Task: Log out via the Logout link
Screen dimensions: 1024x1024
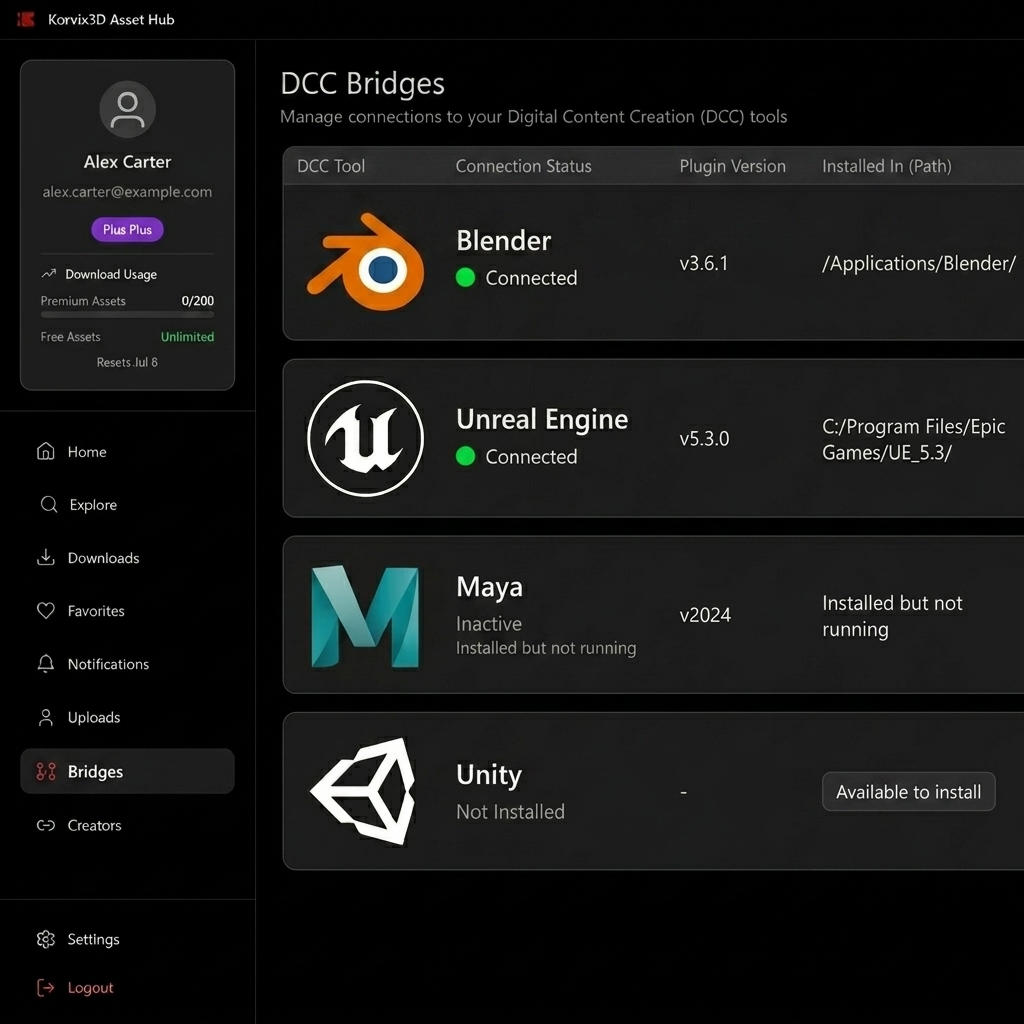Action: [127, 987]
